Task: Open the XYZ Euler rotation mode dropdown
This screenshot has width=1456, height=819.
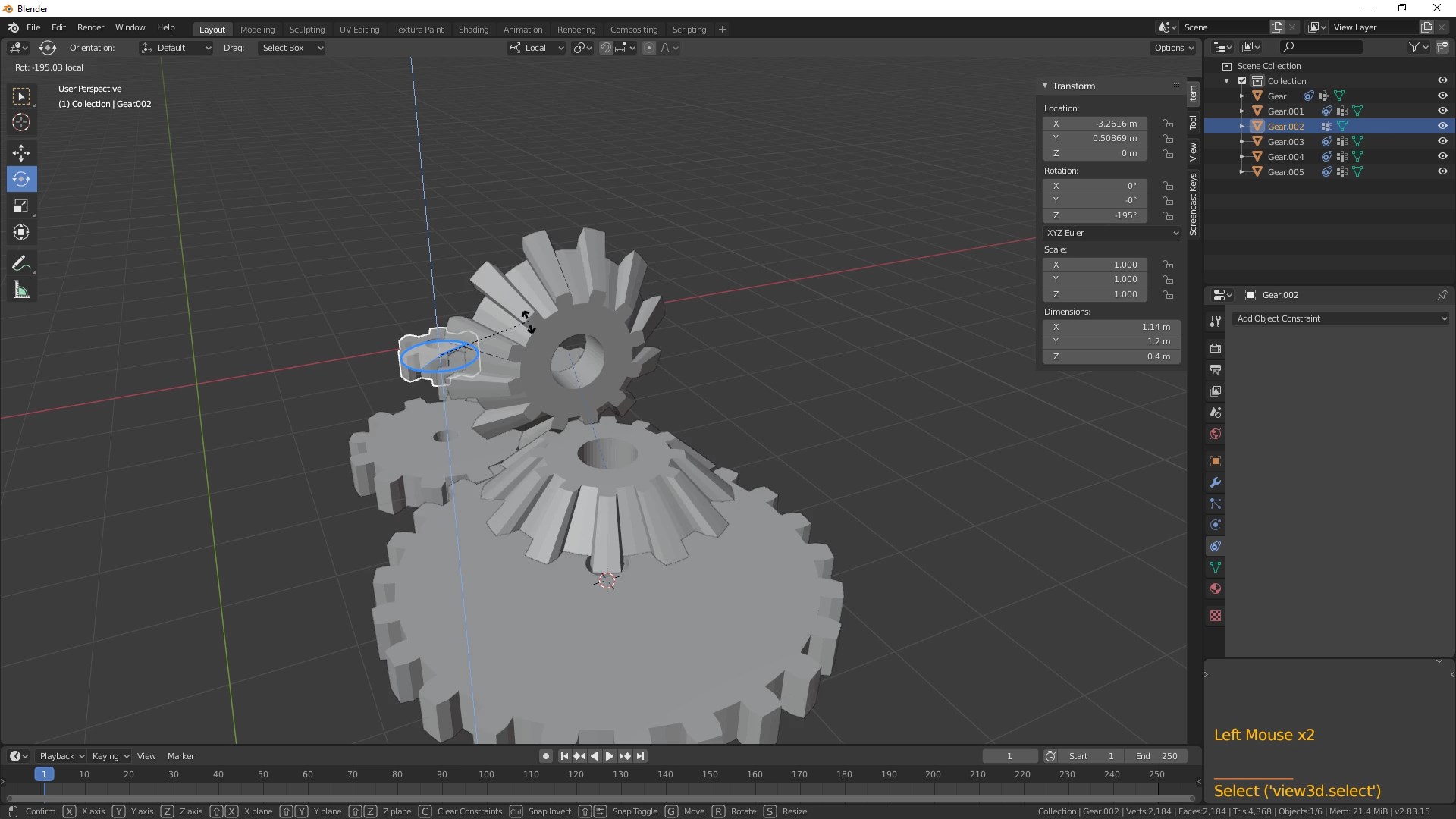Action: 1111,233
